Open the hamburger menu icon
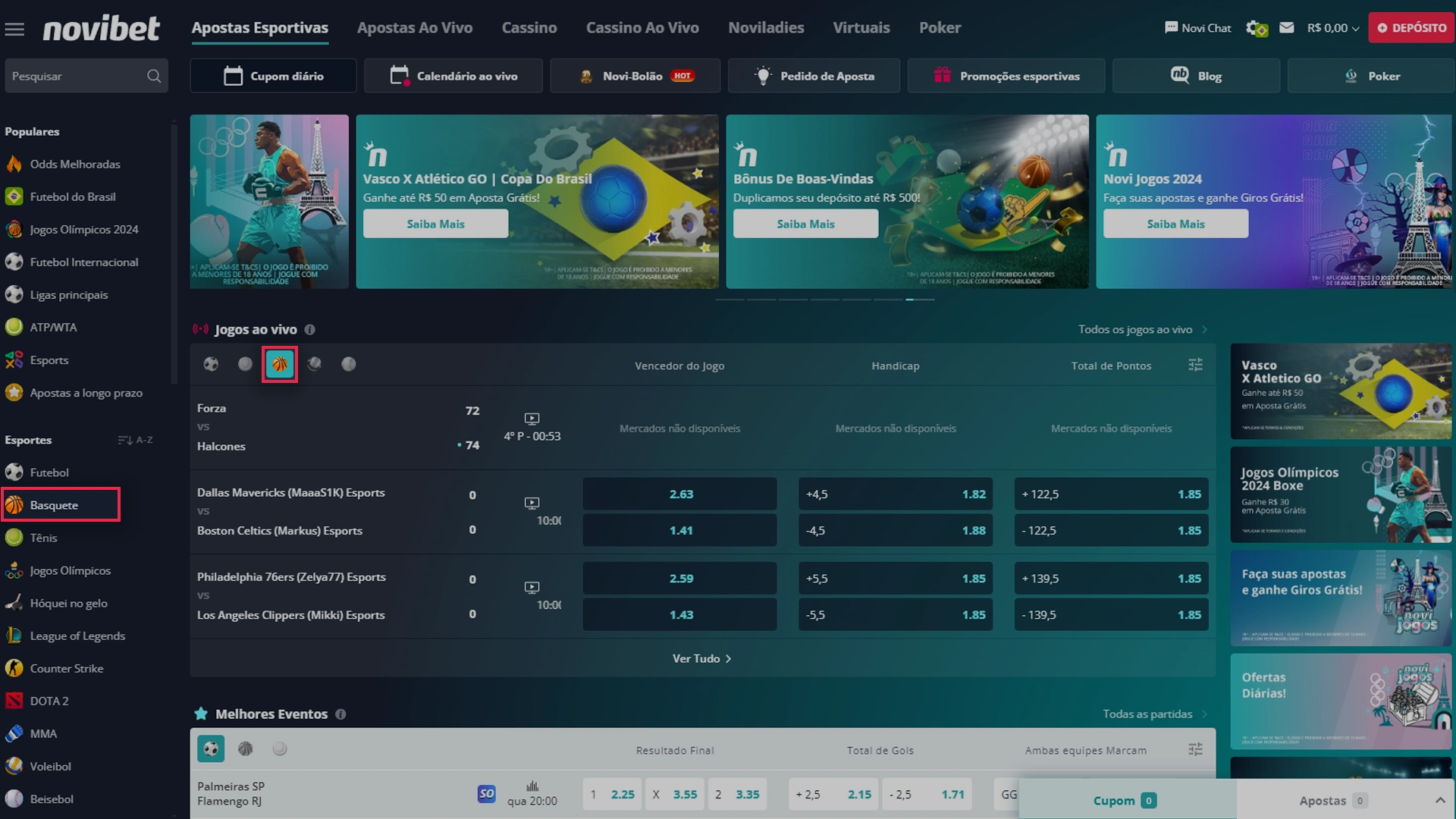 pyautogui.click(x=14, y=29)
